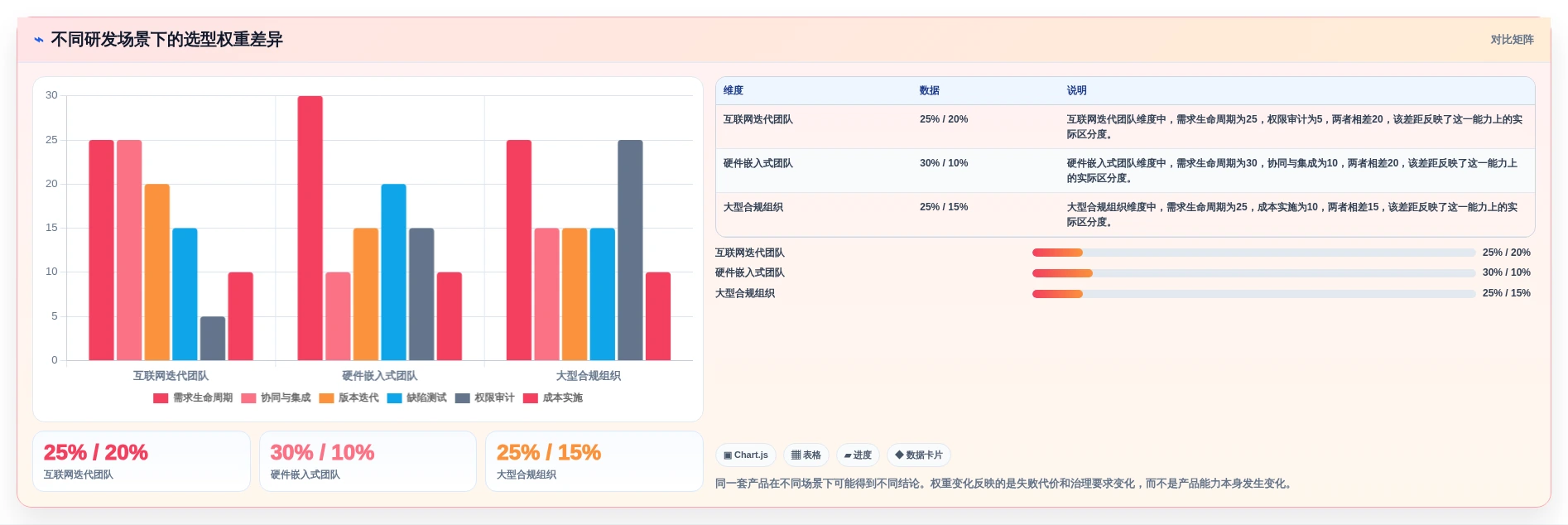Click the 权限审计 bar for 大型合规组织
This screenshot has width=1568, height=525.
tap(630, 250)
